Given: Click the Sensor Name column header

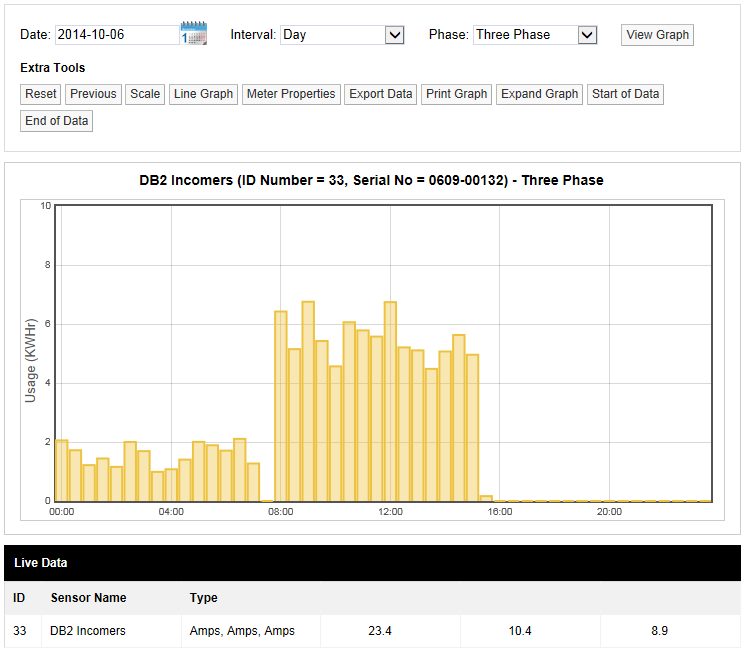Looking at the screenshot, I should [x=88, y=598].
